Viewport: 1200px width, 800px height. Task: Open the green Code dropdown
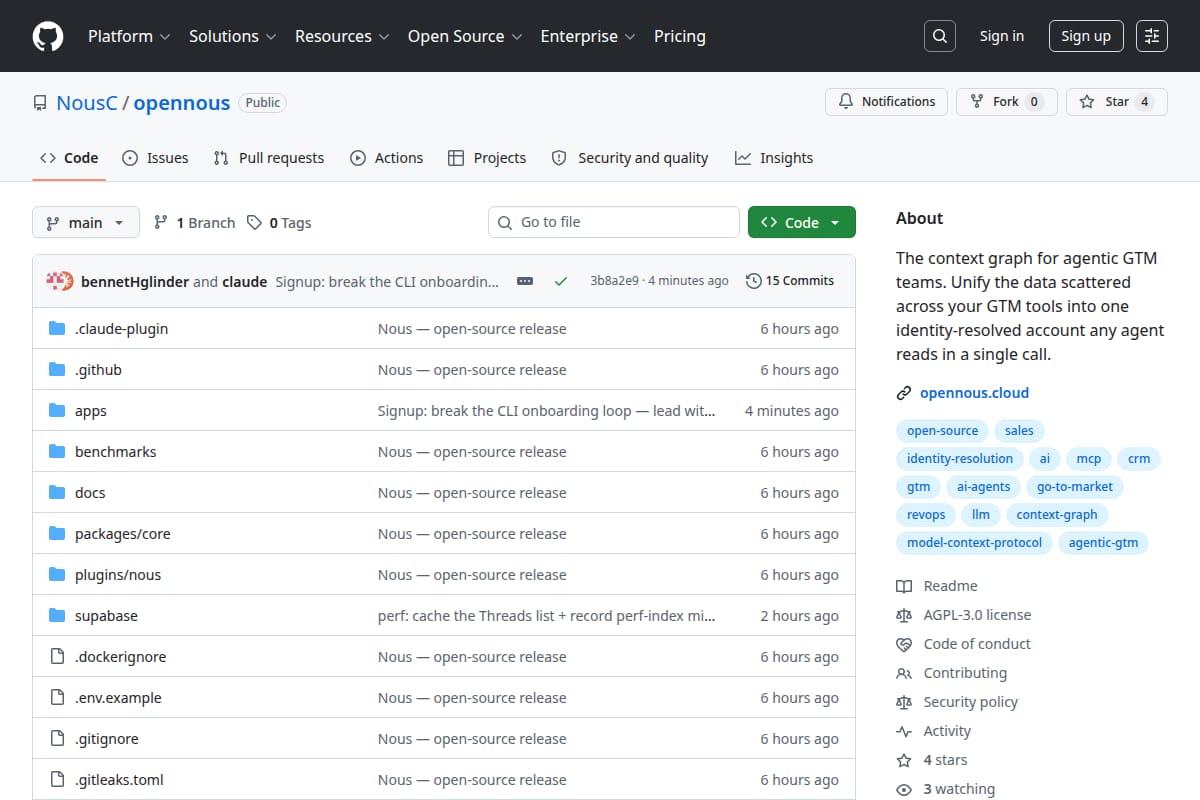point(802,223)
